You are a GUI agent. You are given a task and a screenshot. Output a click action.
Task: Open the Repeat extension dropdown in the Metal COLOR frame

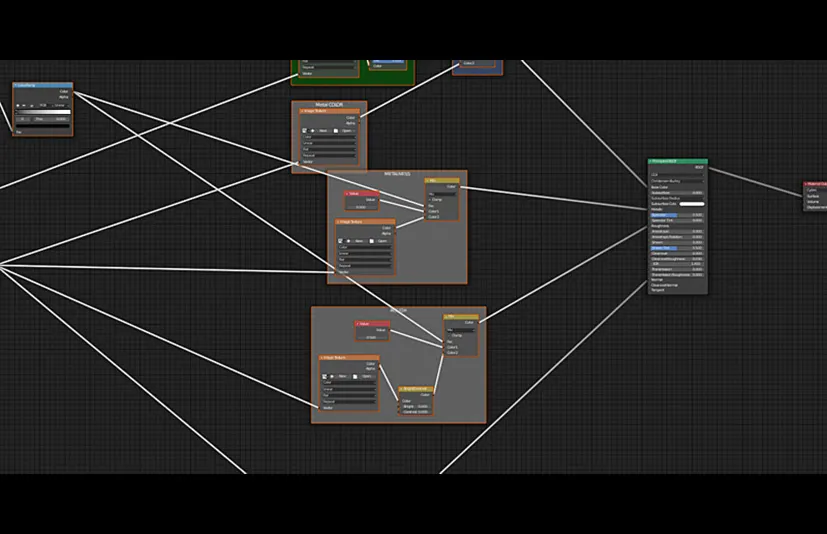[329, 156]
